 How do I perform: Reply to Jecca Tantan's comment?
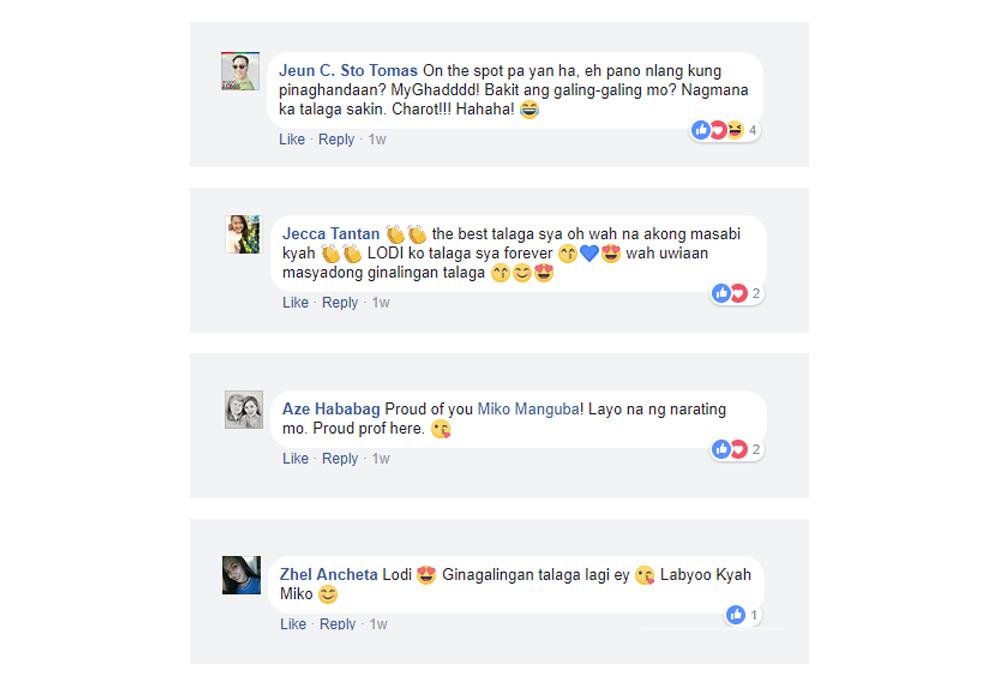click(x=340, y=302)
